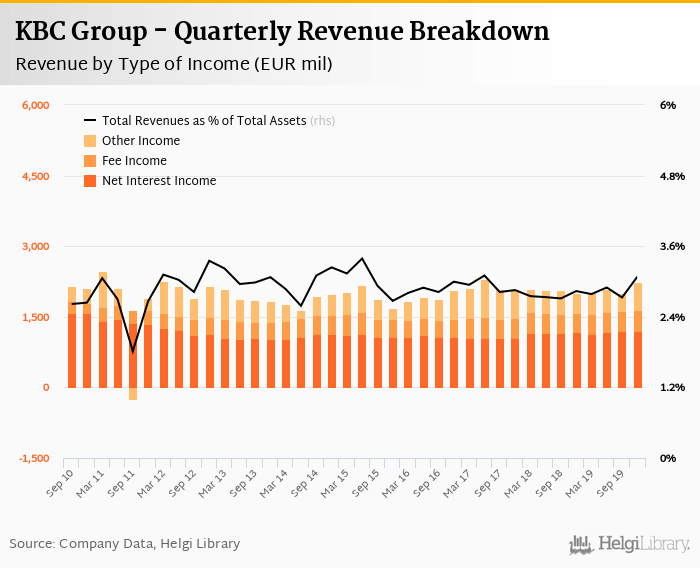Open the HelgiLibrary wordmark link
700x568 pixels.
click(644, 544)
